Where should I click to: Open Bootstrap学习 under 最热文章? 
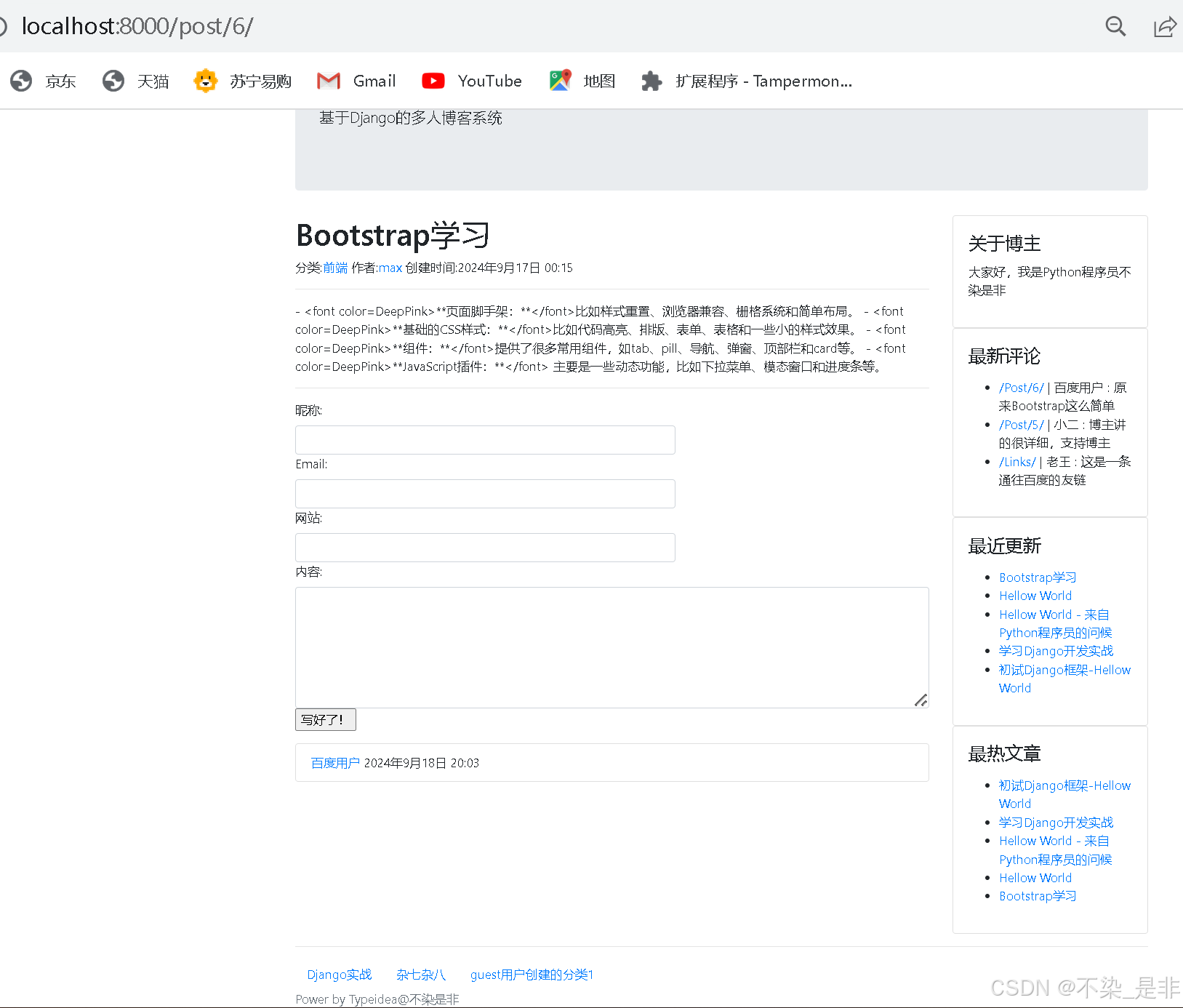pyautogui.click(x=1038, y=896)
